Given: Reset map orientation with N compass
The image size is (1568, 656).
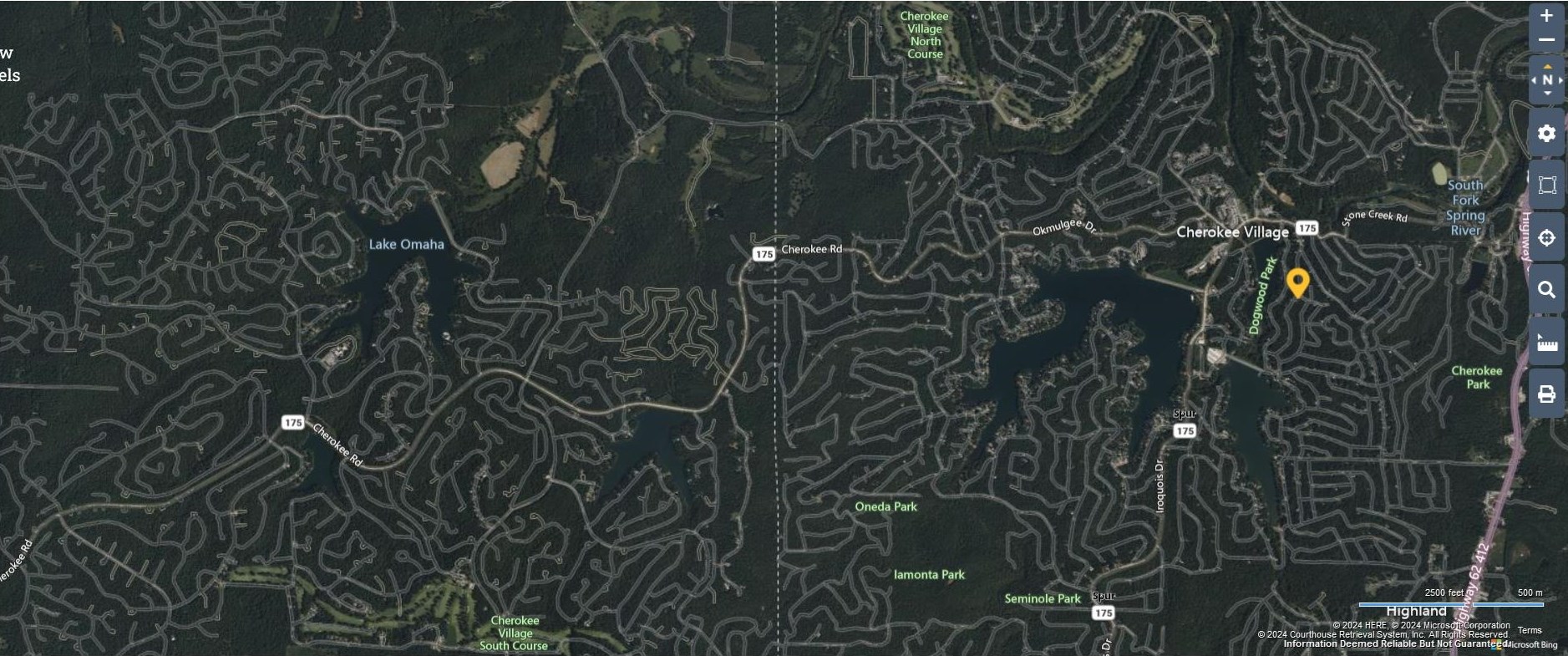Looking at the screenshot, I should (x=1546, y=80).
